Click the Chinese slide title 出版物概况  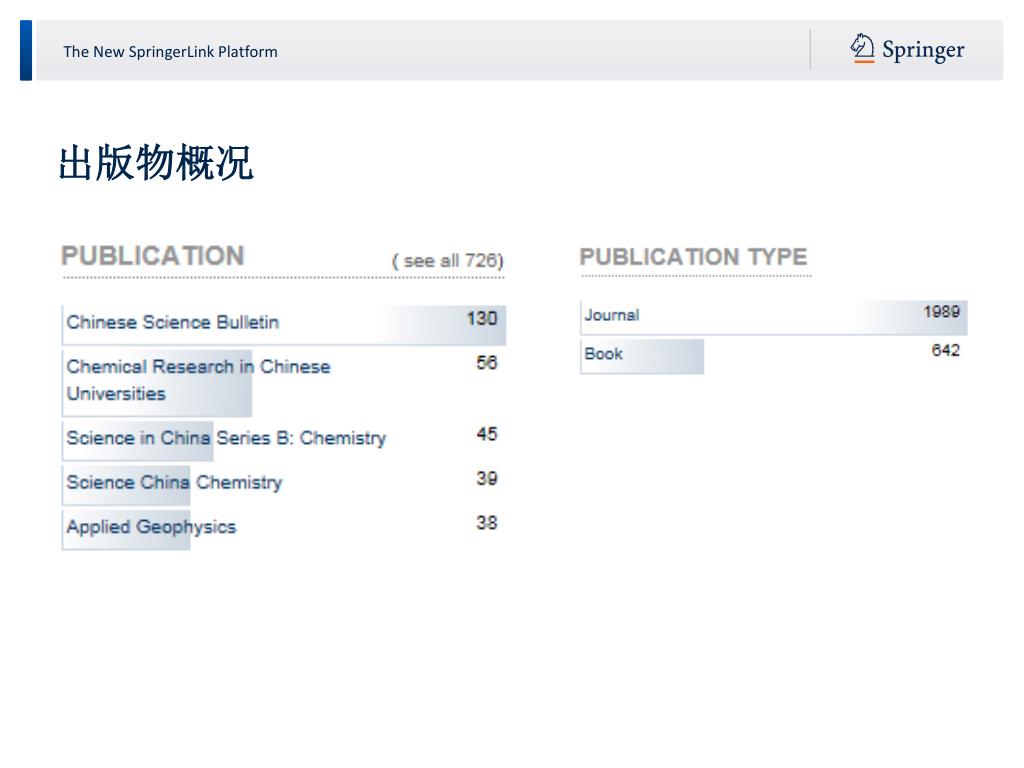pos(156,163)
